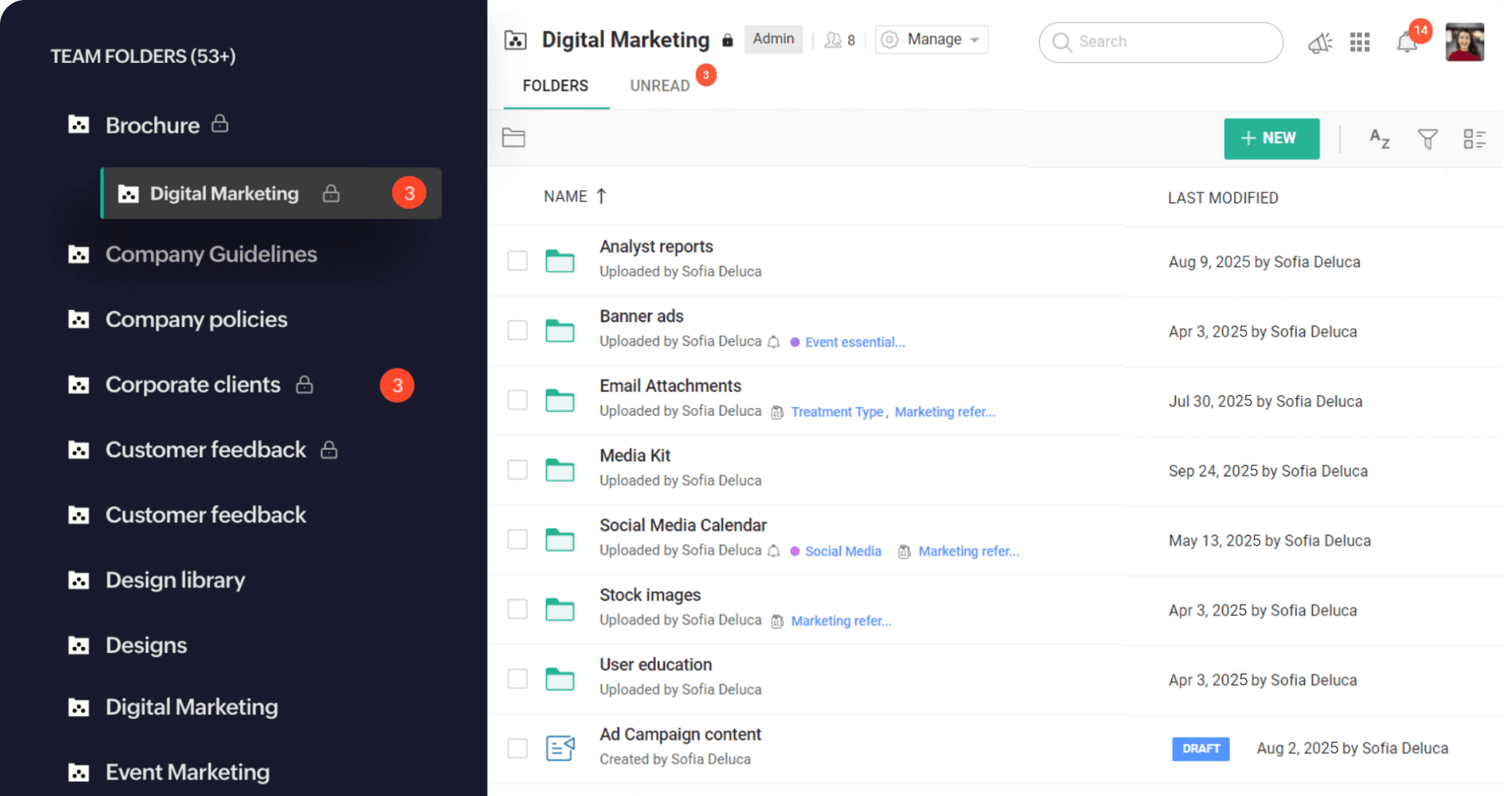This screenshot has height=796, width=1512.
Task: Select the Folders tab
Action: 555,86
